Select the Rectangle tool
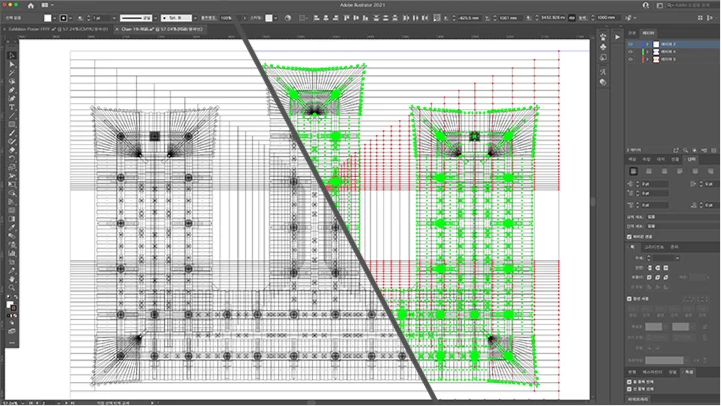Image resolution: width=721 pixels, height=406 pixels. pyautogui.click(x=12, y=125)
